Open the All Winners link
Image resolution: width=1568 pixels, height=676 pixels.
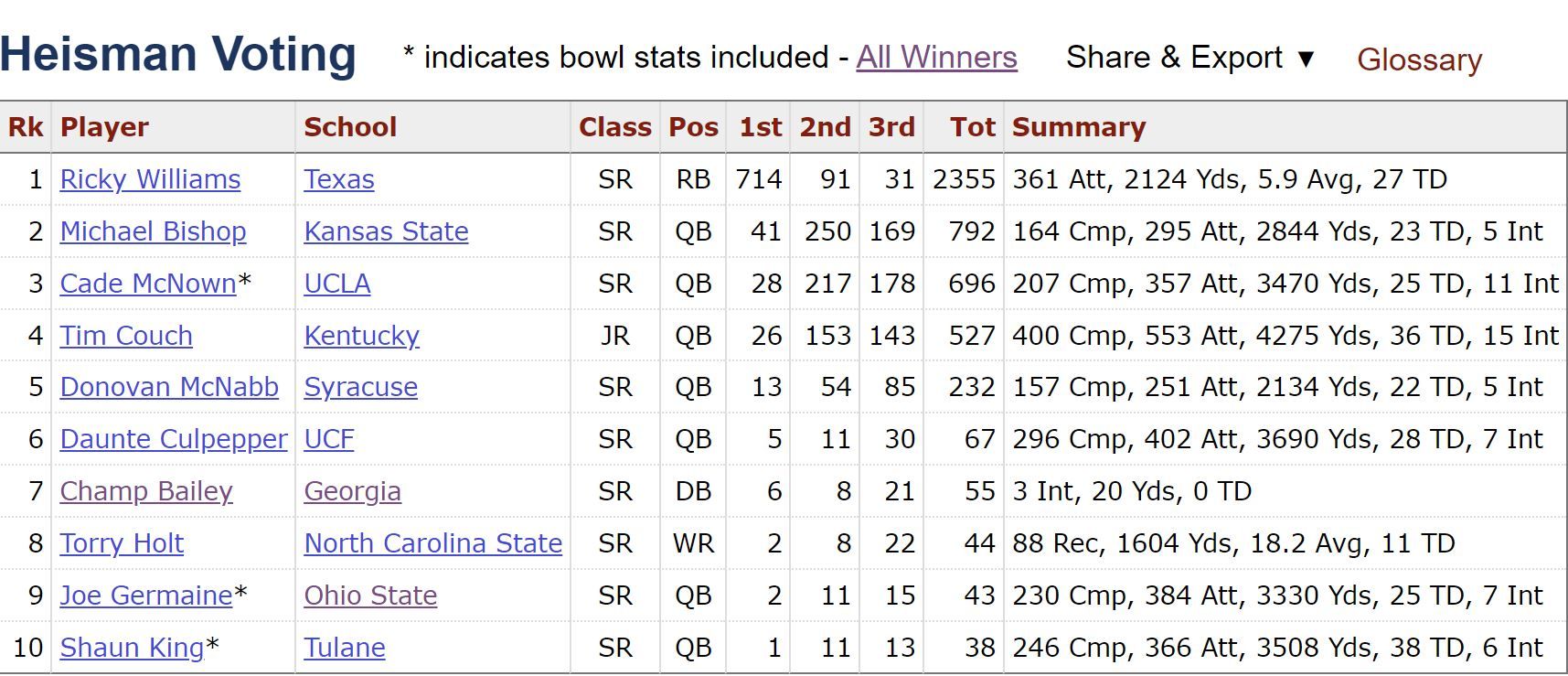point(936,58)
